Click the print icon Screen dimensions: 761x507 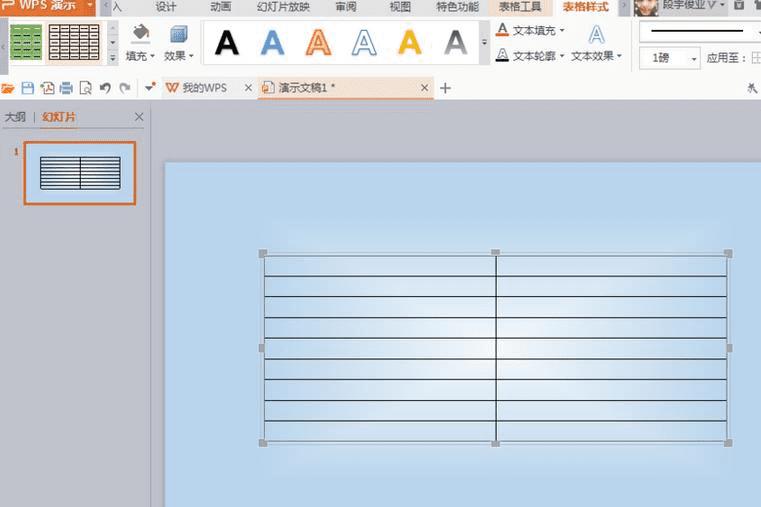click(x=66, y=88)
